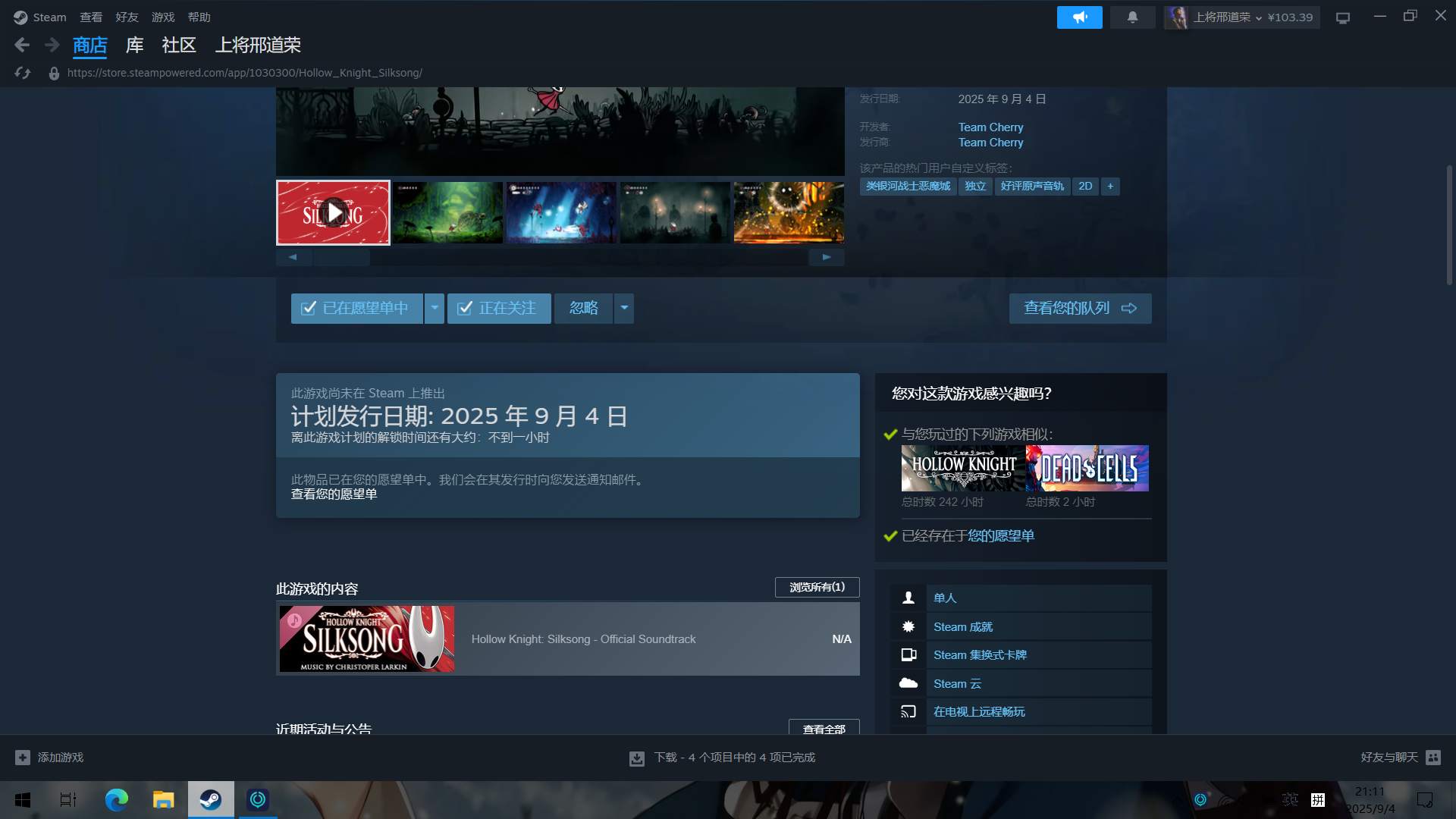1456x819 pixels.
Task: Switch to Big Picture mode monitor icon
Action: [1342, 17]
